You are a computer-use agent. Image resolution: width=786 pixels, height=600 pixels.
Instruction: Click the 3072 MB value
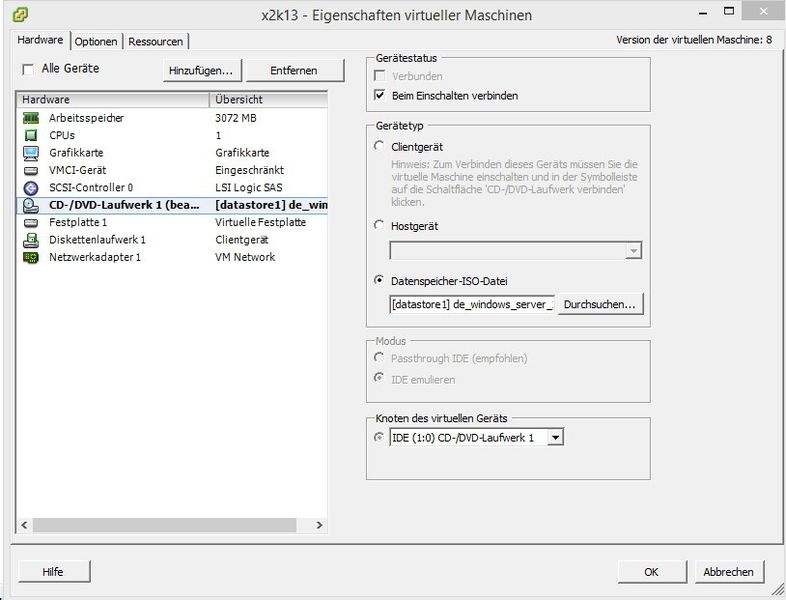(236, 118)
